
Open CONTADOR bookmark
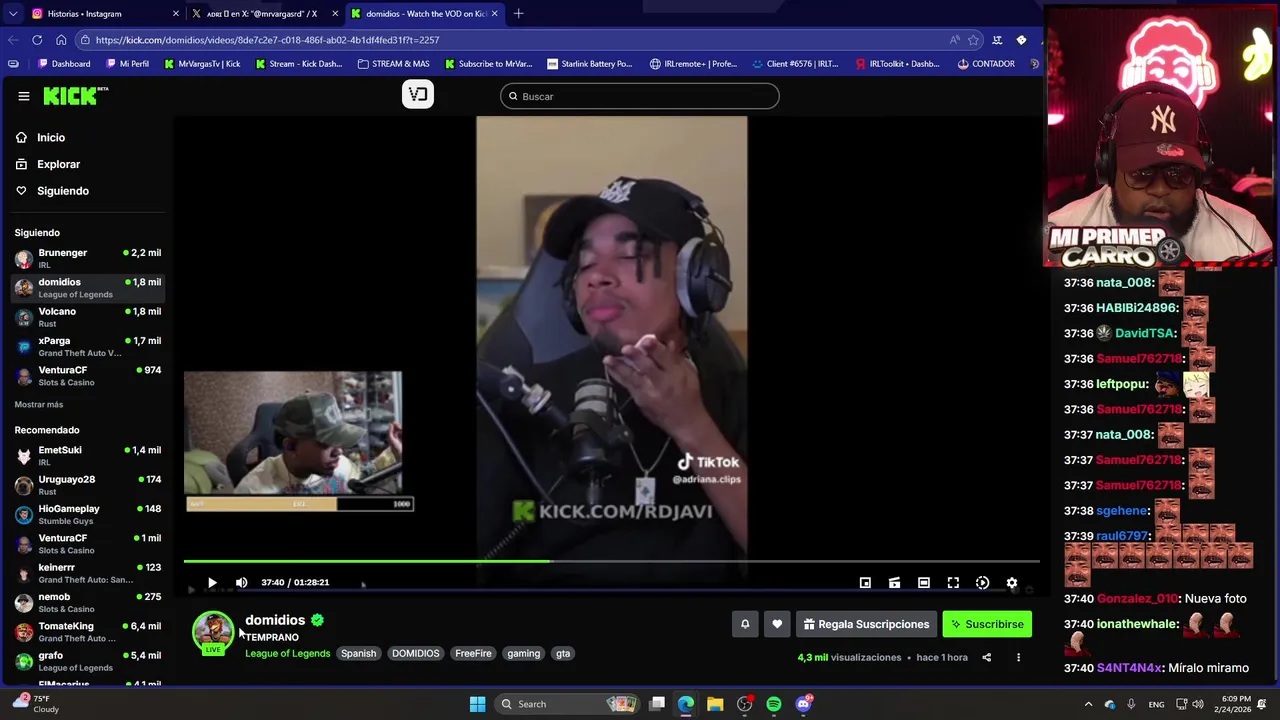[x=985, y=64]
